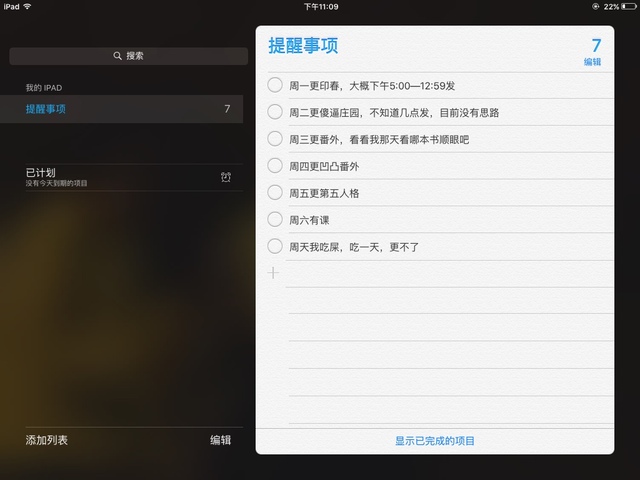This screenshot has height=480, width=640.
Task: Mark 周天我吃屎 reminder complete
Action: [x=275, y=247]
